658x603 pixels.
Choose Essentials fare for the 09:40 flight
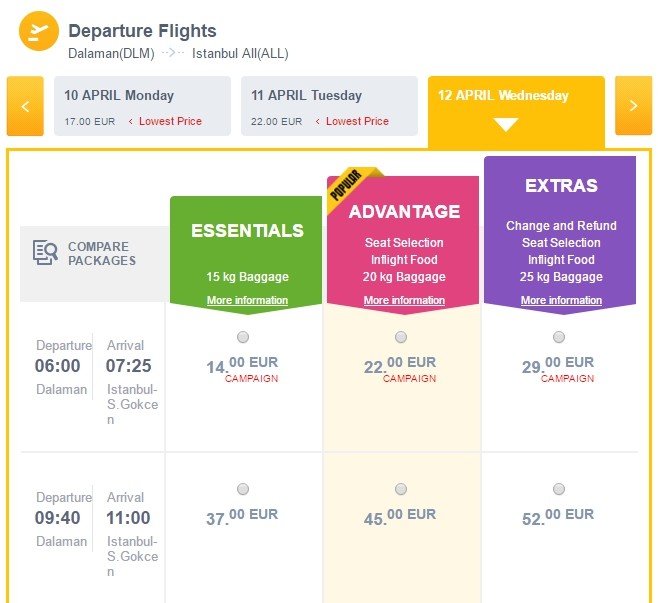[243, 489]
